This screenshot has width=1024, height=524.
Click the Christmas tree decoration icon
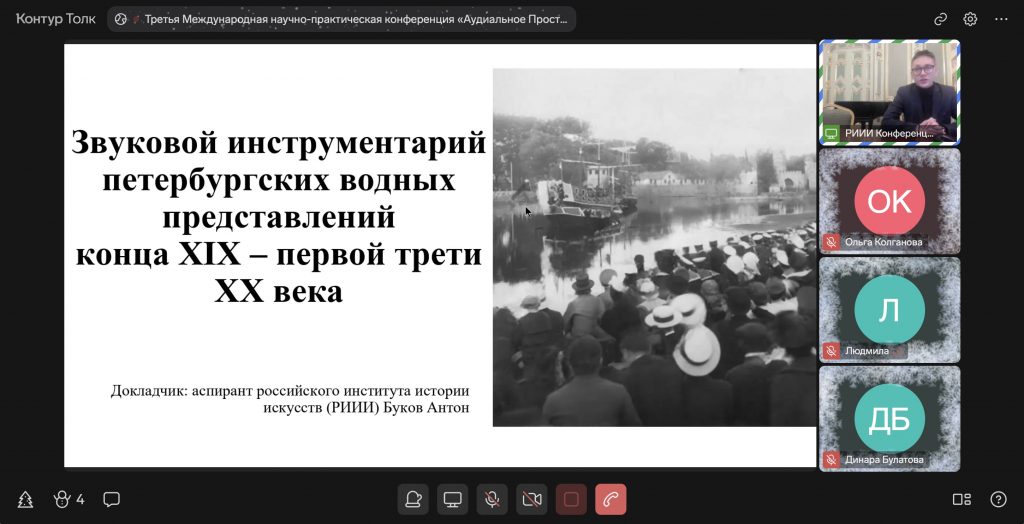click(x=26, y=499)
